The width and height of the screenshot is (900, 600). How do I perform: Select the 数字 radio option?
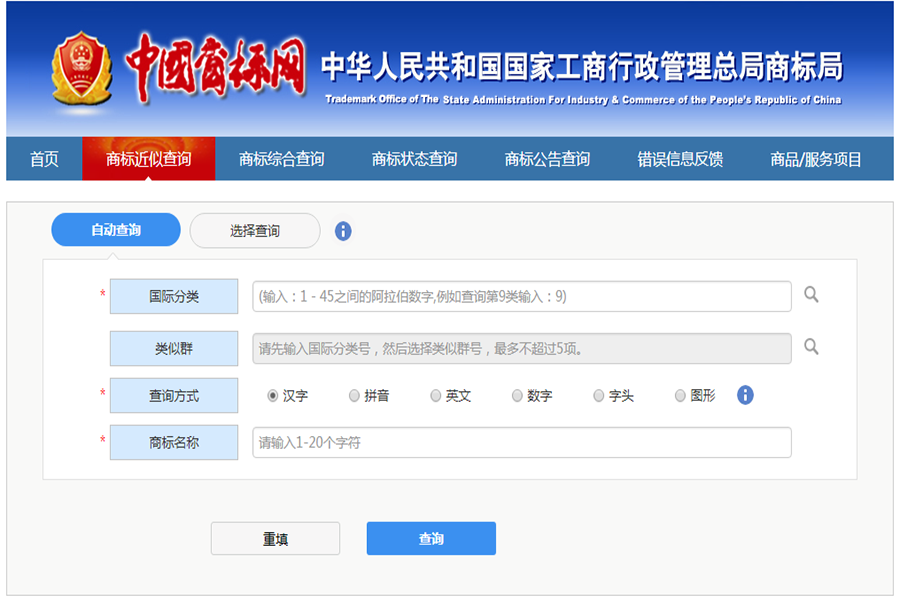pyautogui.click(x=517, y=396)
